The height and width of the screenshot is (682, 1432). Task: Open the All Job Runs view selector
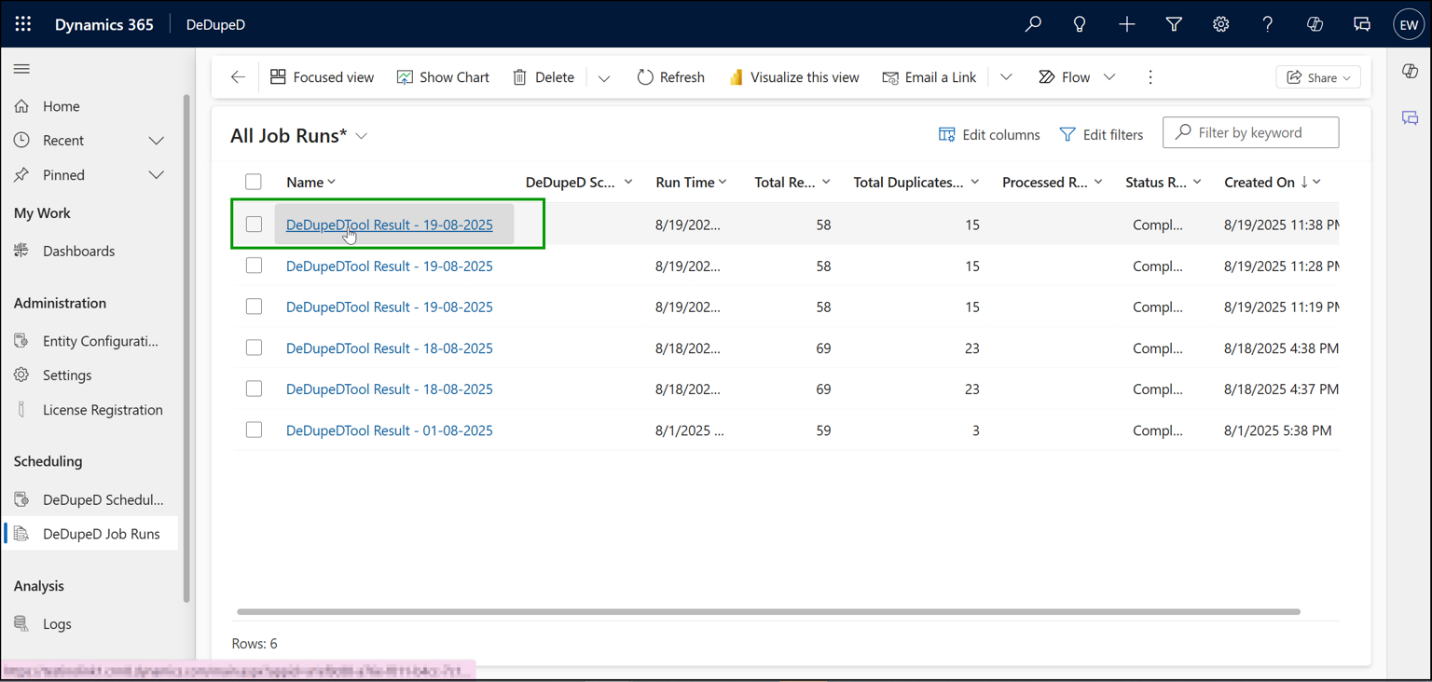(360, 134)
